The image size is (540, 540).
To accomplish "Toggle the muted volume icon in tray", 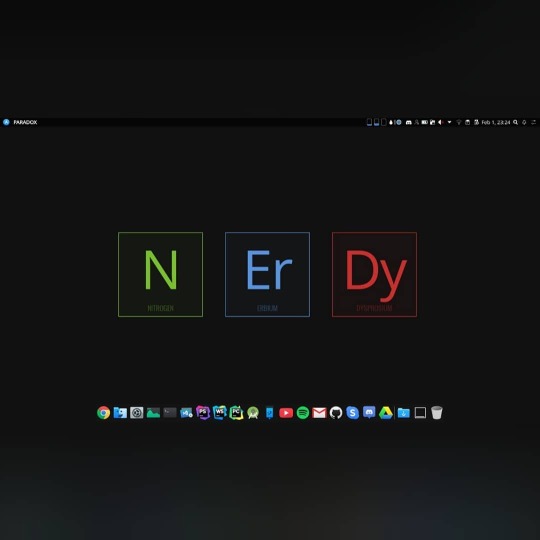I will [441, 122].
